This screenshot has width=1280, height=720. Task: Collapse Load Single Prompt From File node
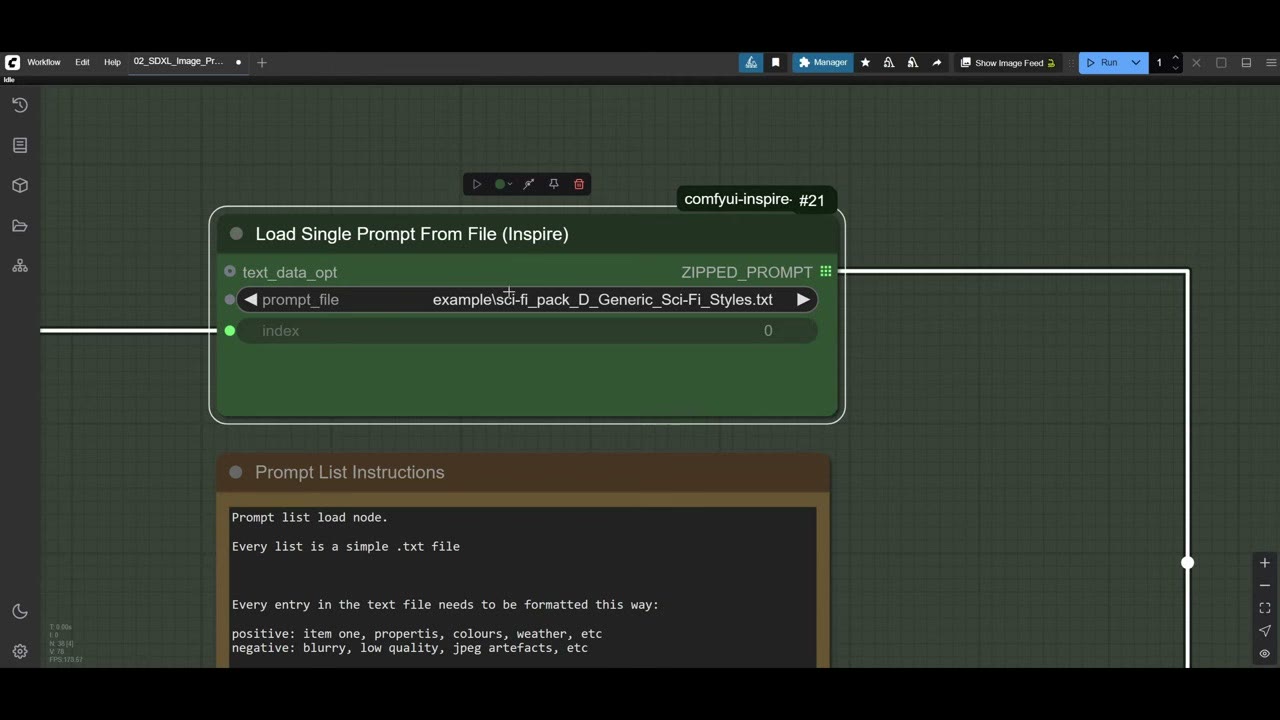[236, 234]
